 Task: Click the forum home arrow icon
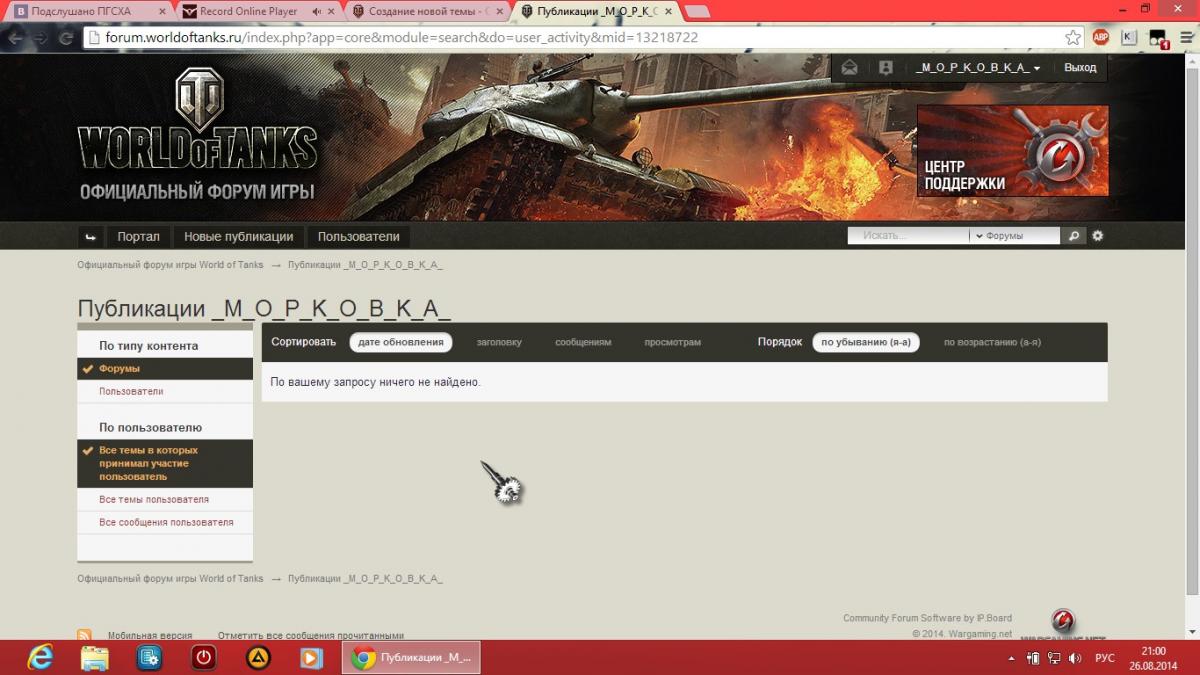click(91, 237)
